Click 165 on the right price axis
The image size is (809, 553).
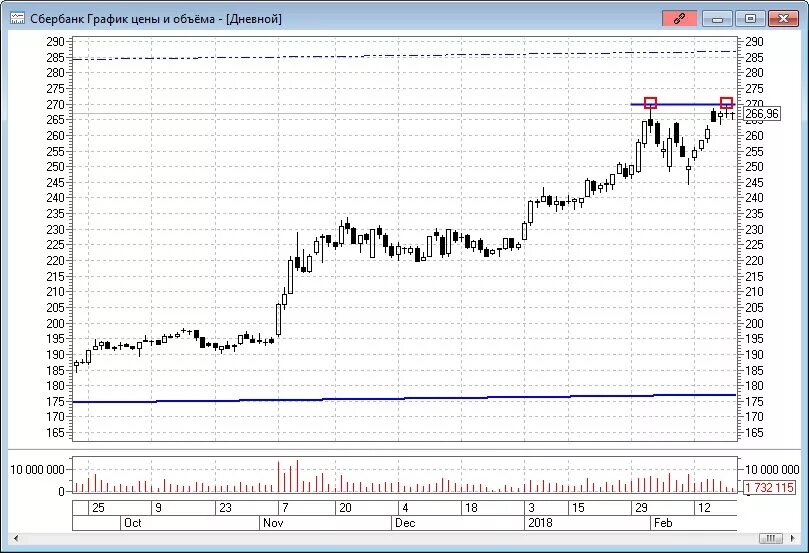tap(754, 433)
